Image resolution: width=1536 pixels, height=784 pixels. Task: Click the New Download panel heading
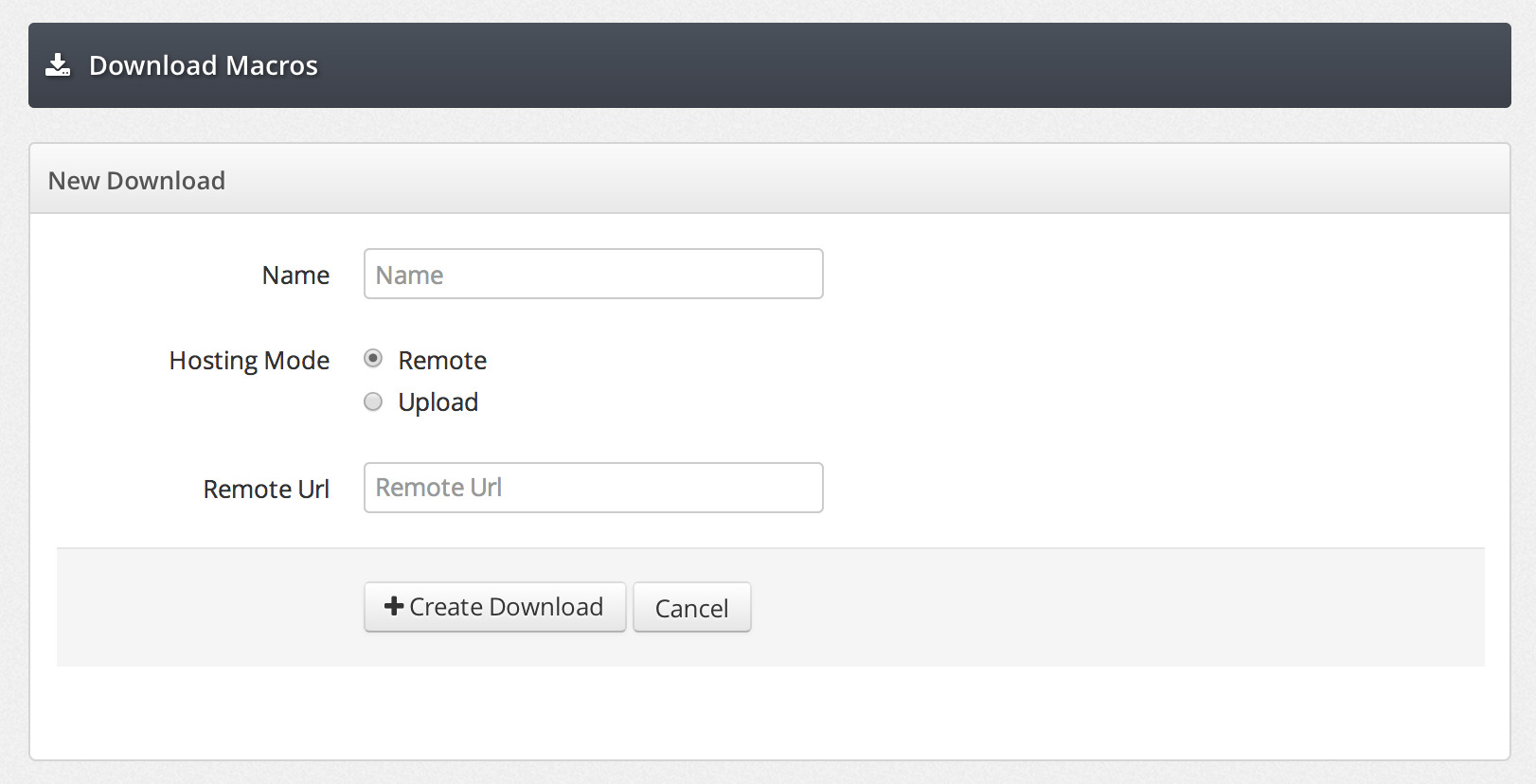pos(136,181)
